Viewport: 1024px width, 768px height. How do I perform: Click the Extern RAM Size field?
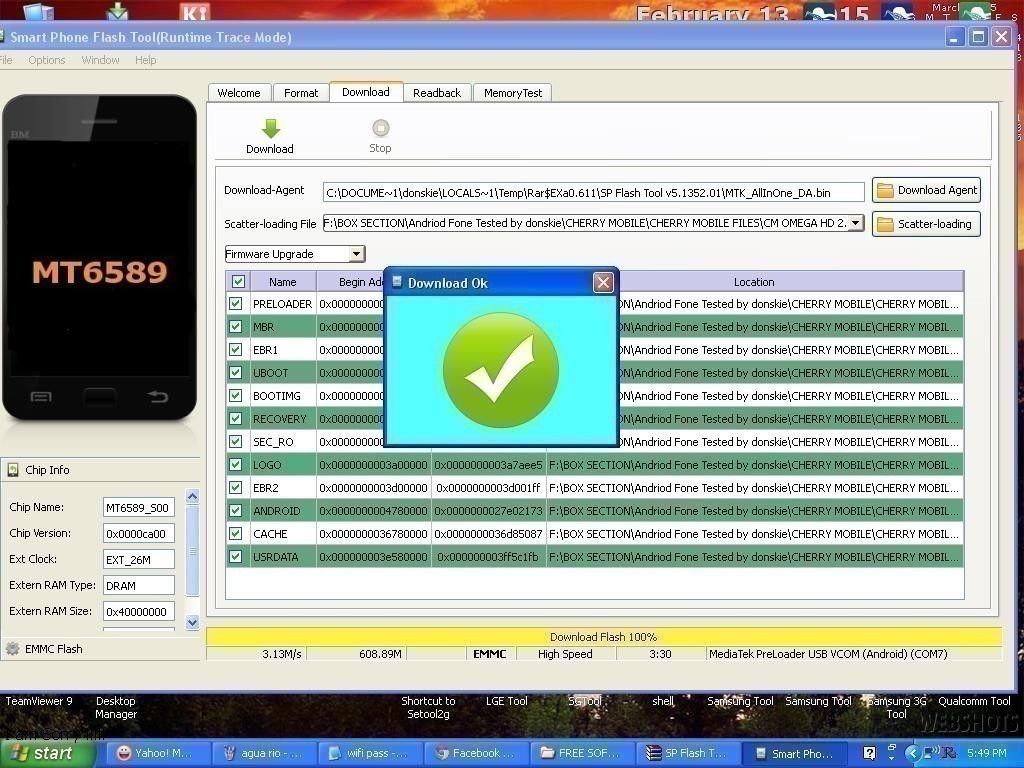click(x=138, y=612)
